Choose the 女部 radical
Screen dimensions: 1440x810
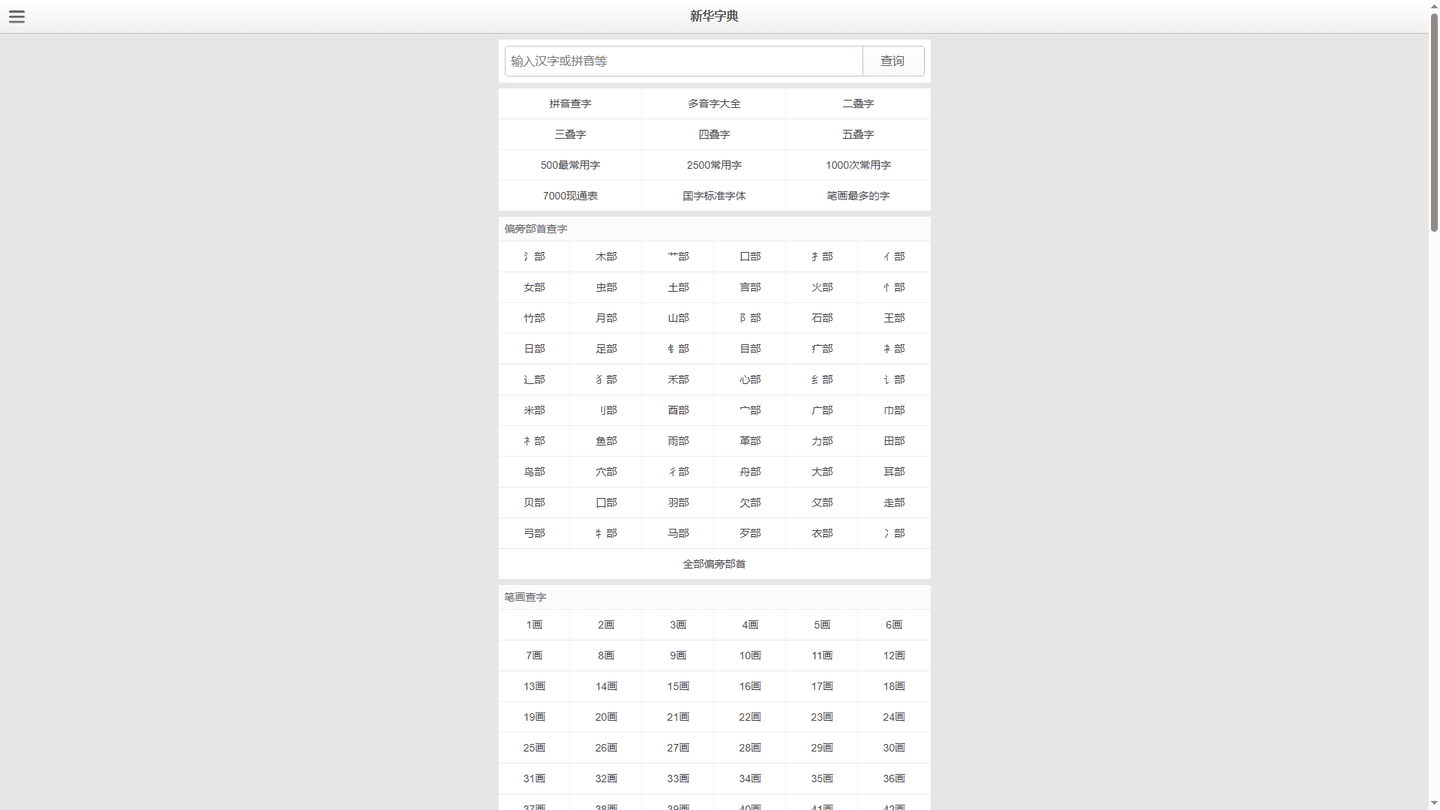[x=534, y=288]
